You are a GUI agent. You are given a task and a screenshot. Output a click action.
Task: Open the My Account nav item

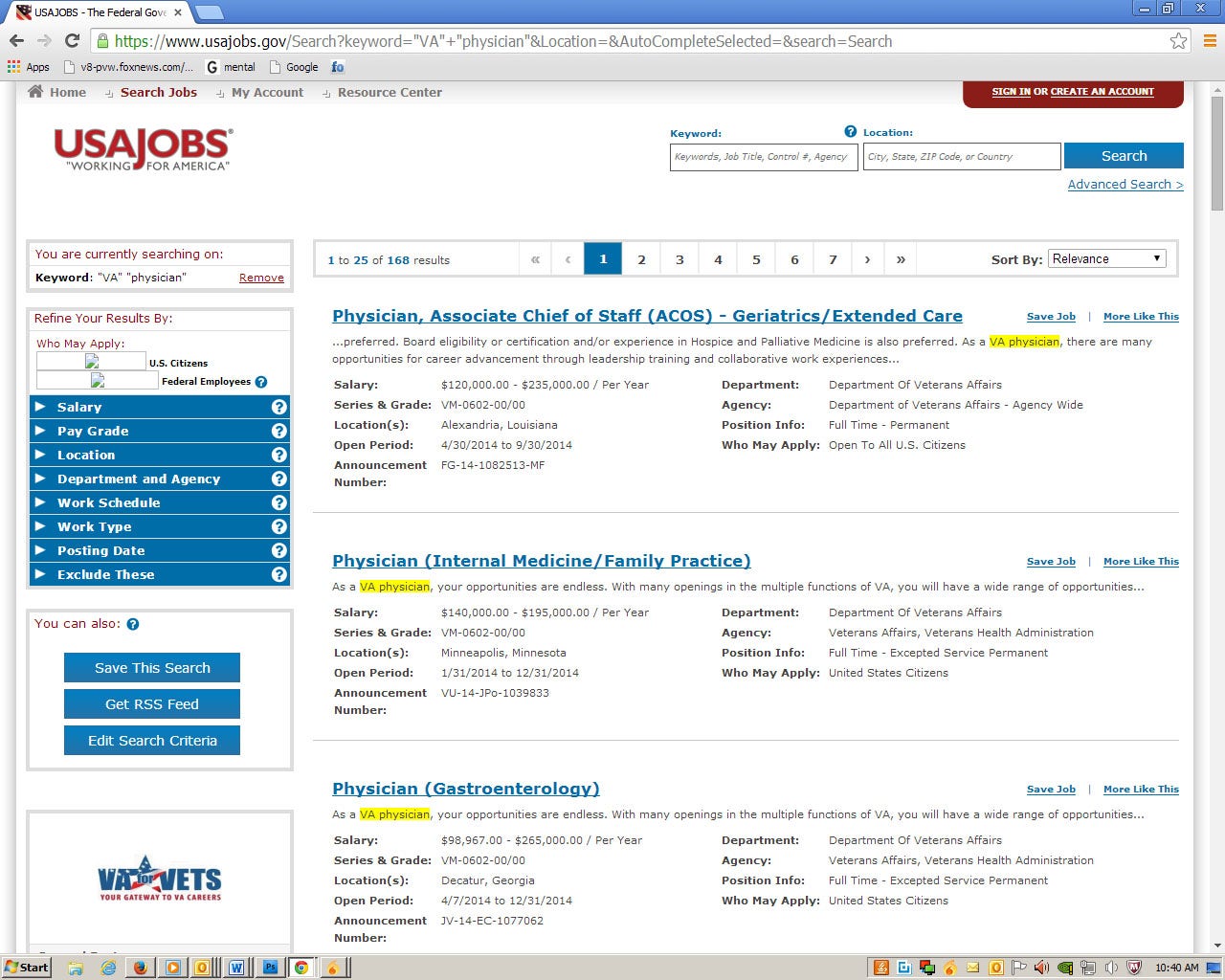pyautogui.click(x=267, y=92)
